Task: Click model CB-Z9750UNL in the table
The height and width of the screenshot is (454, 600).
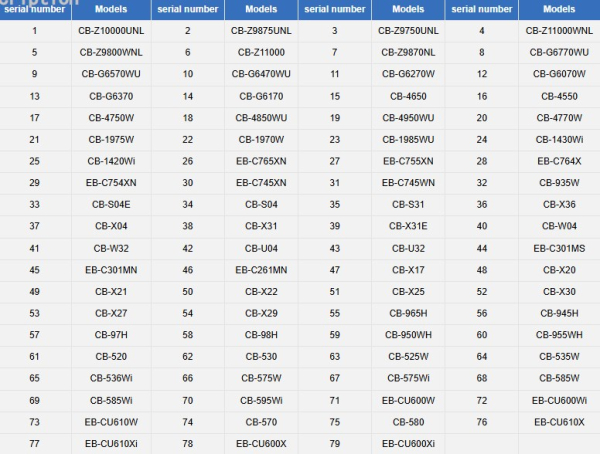Action: point(408,31)
